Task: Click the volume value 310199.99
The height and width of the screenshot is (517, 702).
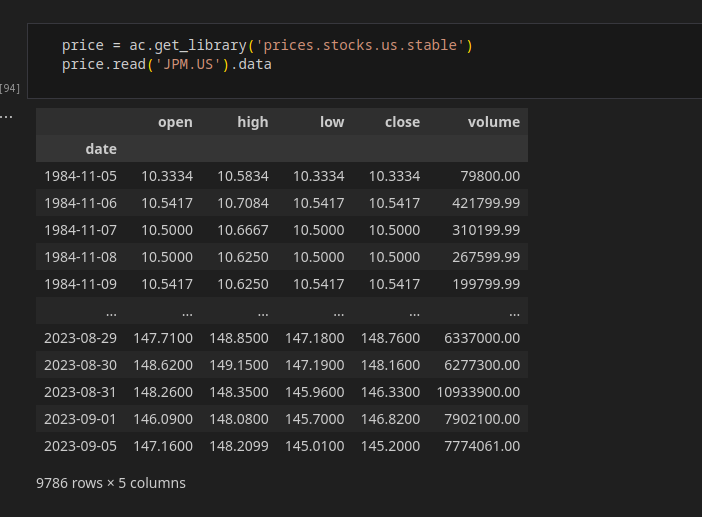Action: [486, 230]
